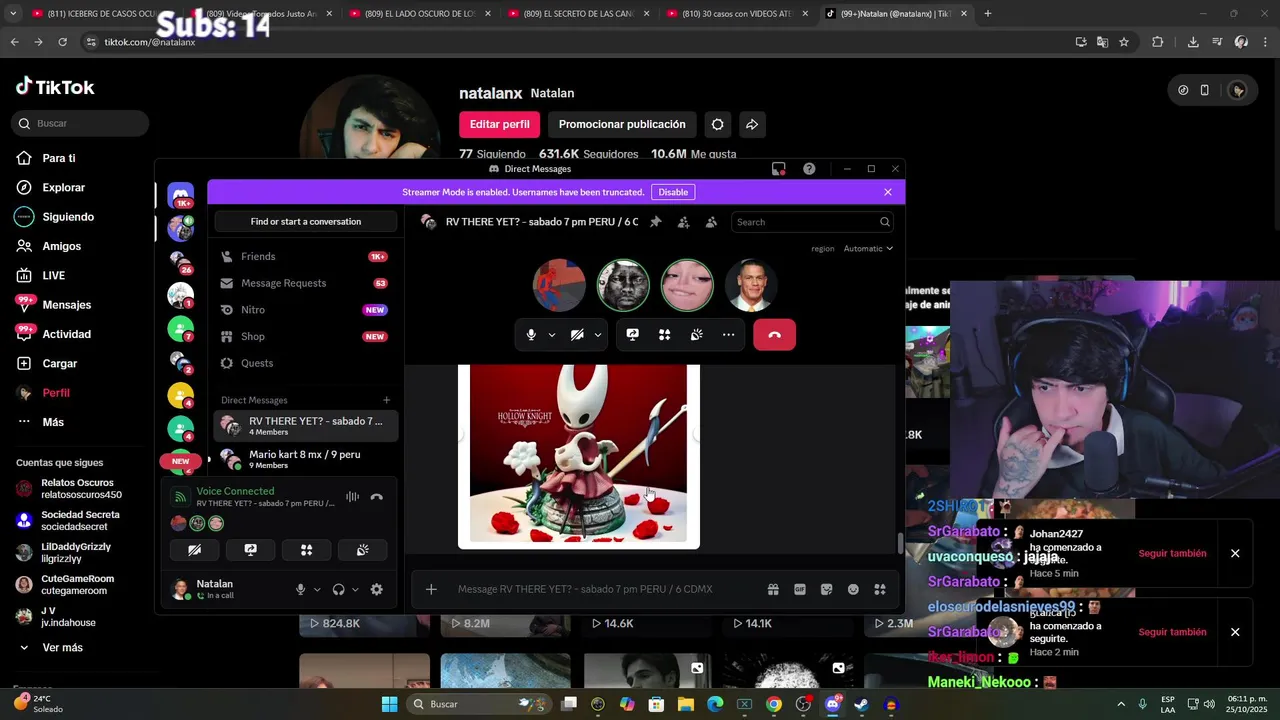Open Discord User Settings gear
Screen dimensions: 1280x720
tap(376, 590)
